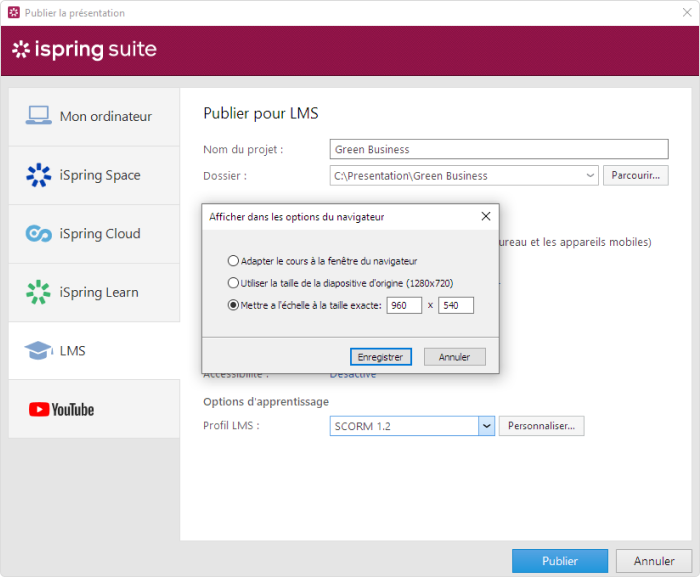
Task: Click the YouTube logo icon
Action: [x=61, y=410]
